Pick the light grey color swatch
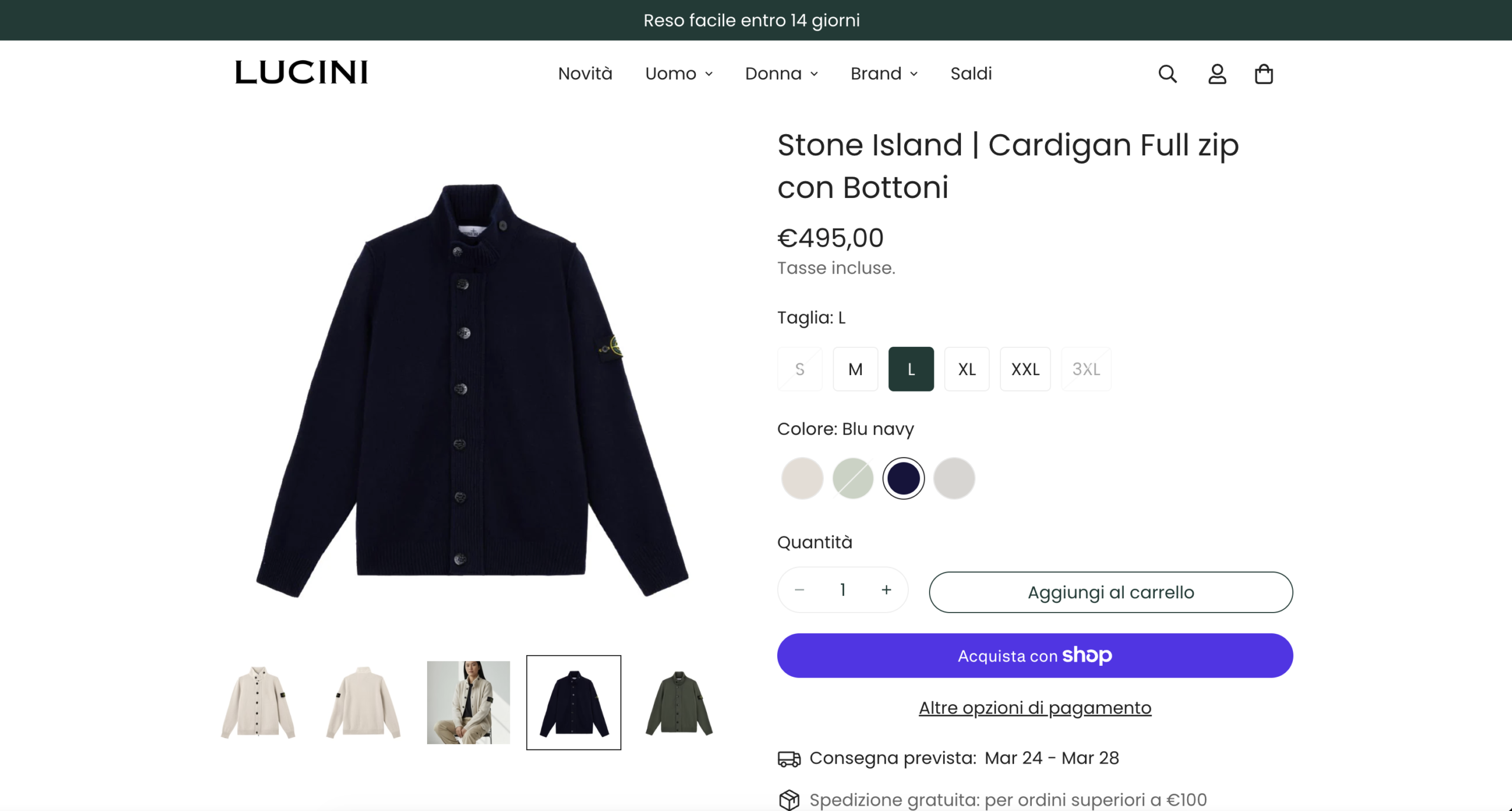The height and width of the screenshot is (811, 1512). (954, 478)
